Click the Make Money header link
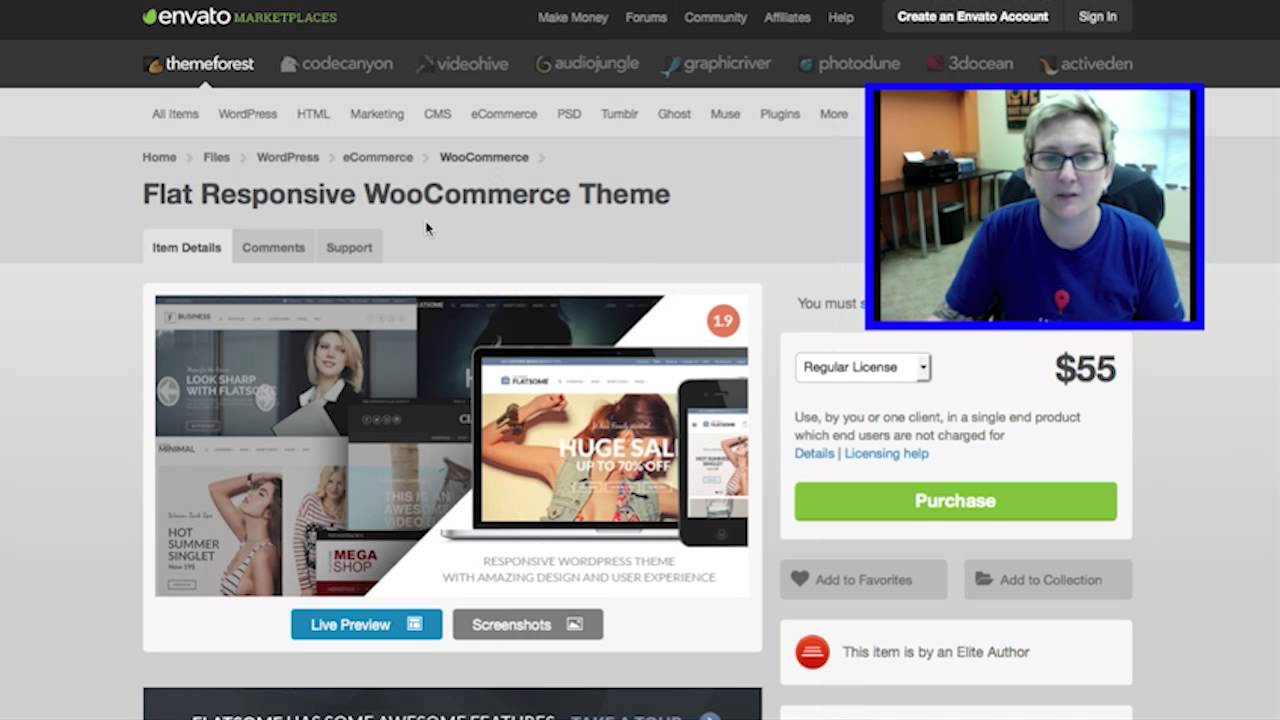 (572, 17)
